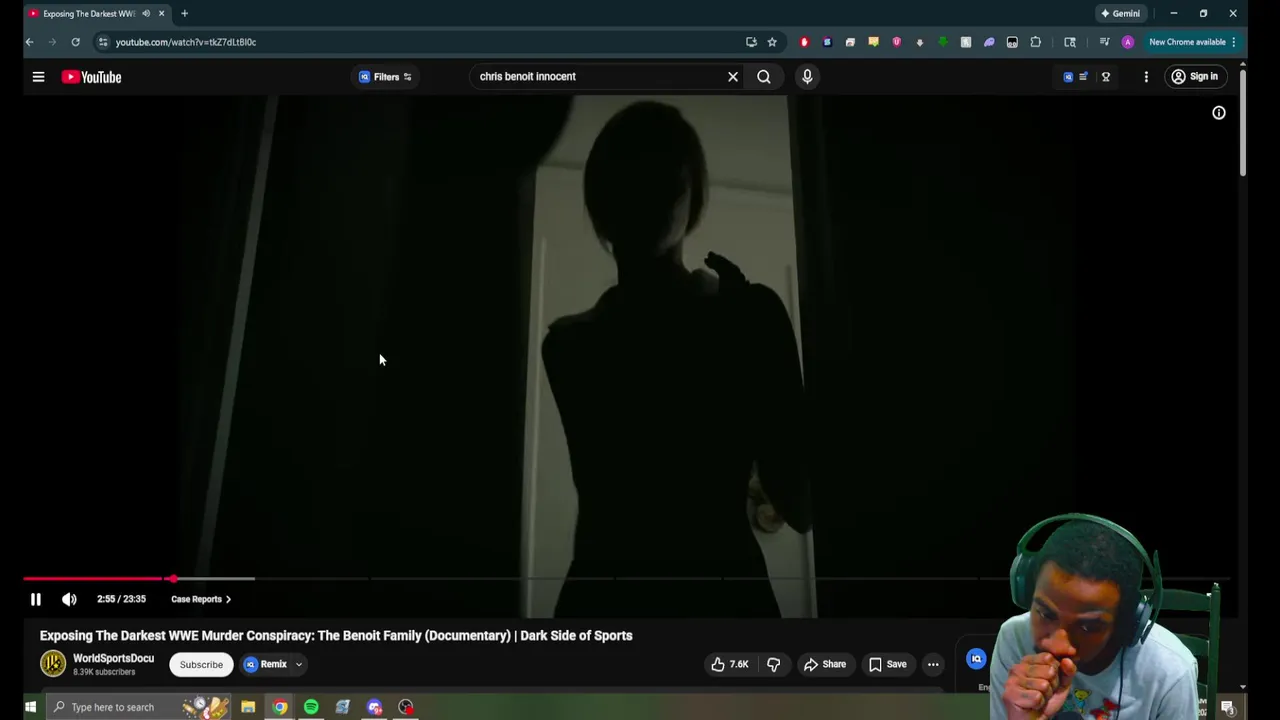Click the 8.39K subscribers text
The image size is (1280, 720).
pyautogui.click(x=104, y=672)
